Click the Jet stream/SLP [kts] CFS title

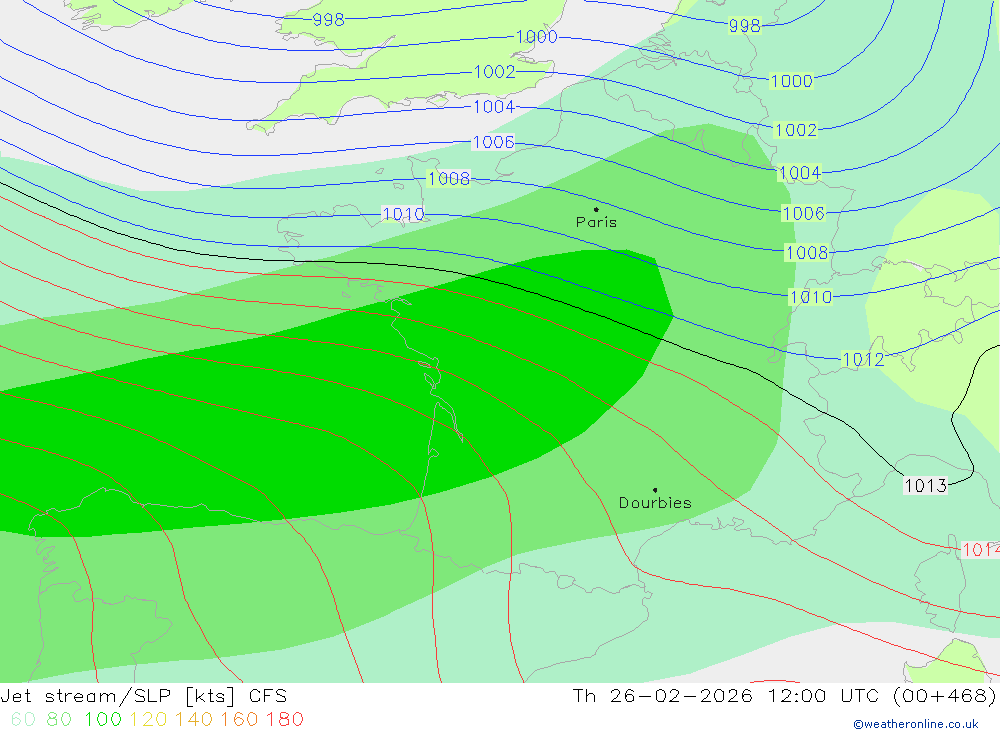[144, 696]
